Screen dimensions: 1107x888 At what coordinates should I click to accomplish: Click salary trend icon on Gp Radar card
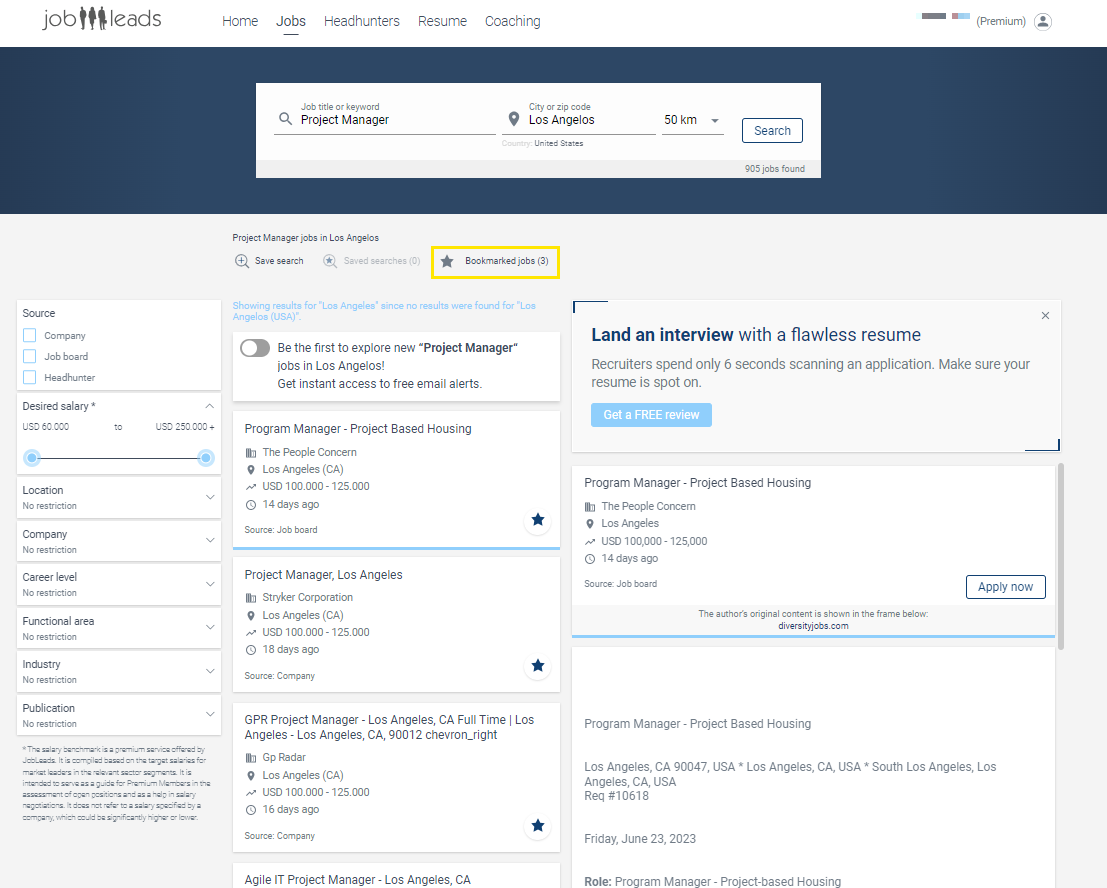coord(251,793)
